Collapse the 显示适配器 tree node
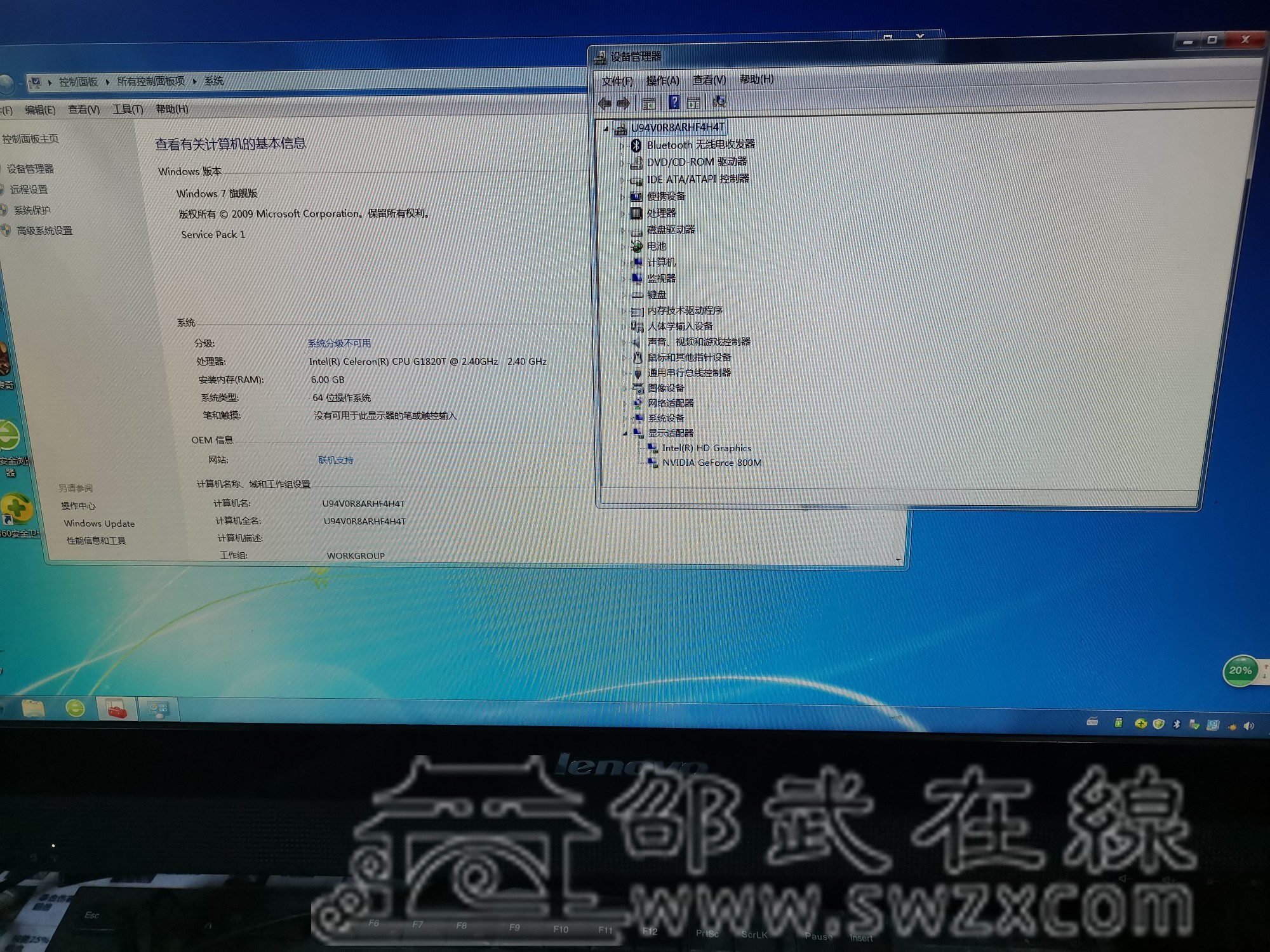The height and width of the screenshot is (952, 1270). click(x=625, y=433)
